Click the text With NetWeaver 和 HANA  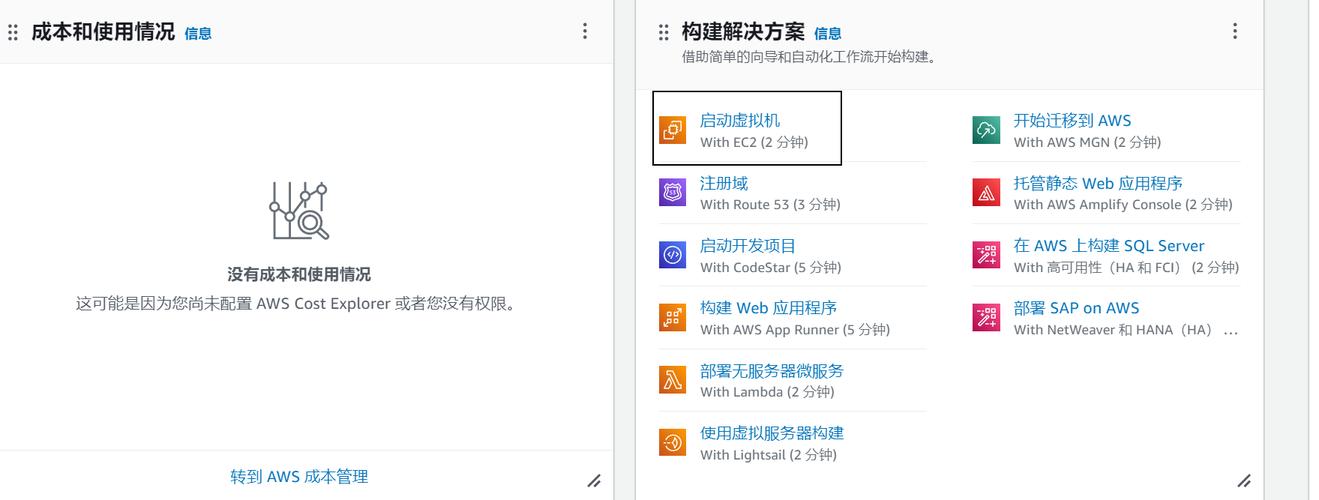click(x=1126, y=329)
